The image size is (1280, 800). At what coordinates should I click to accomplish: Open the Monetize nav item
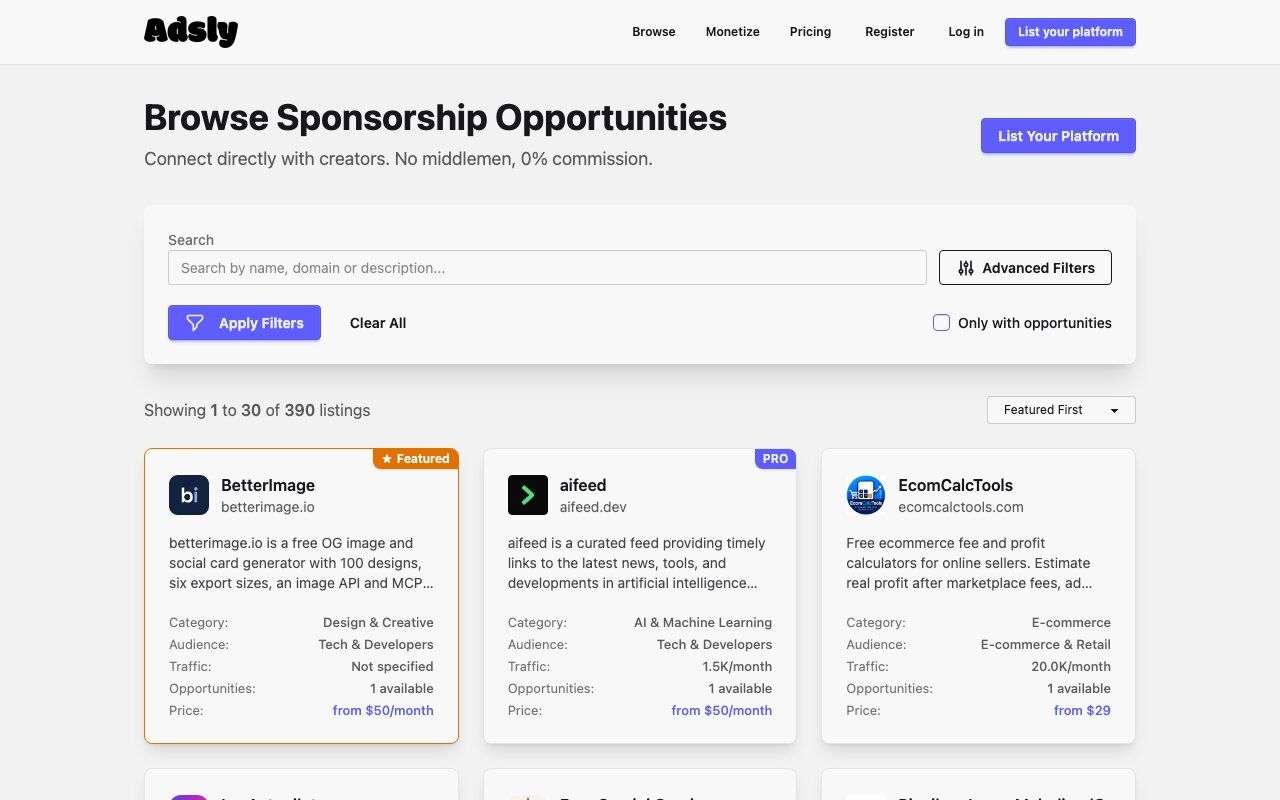click(x=733, y=32)
